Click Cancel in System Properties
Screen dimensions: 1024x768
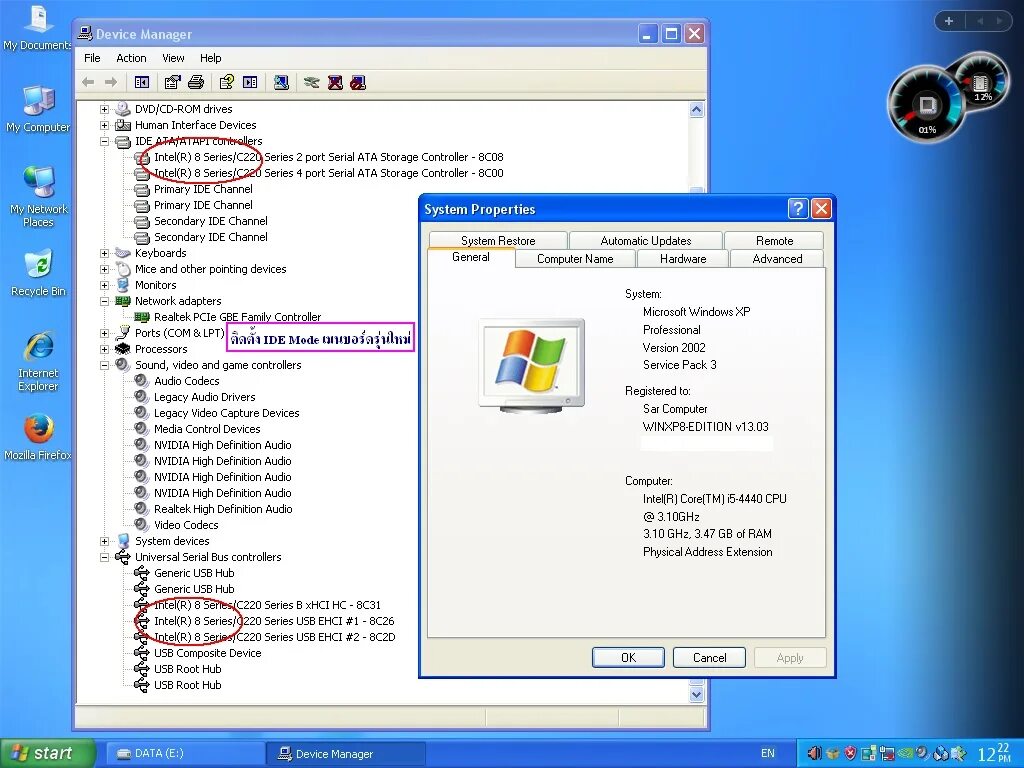point(709,658)
